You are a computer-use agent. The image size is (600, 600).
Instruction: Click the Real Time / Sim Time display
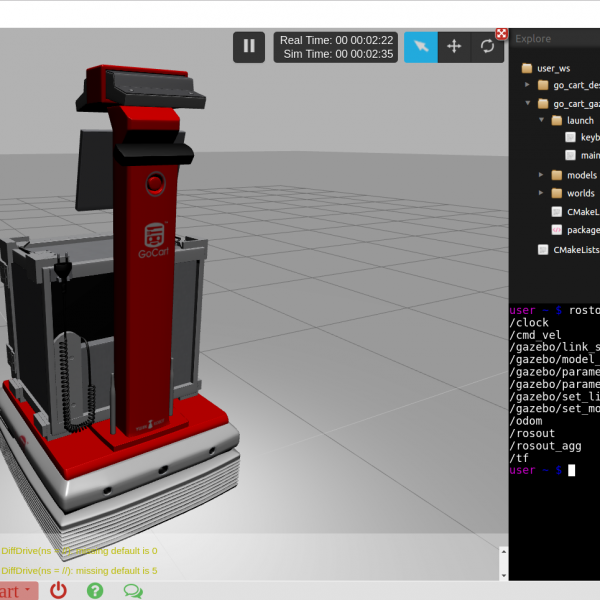(336, 47)
